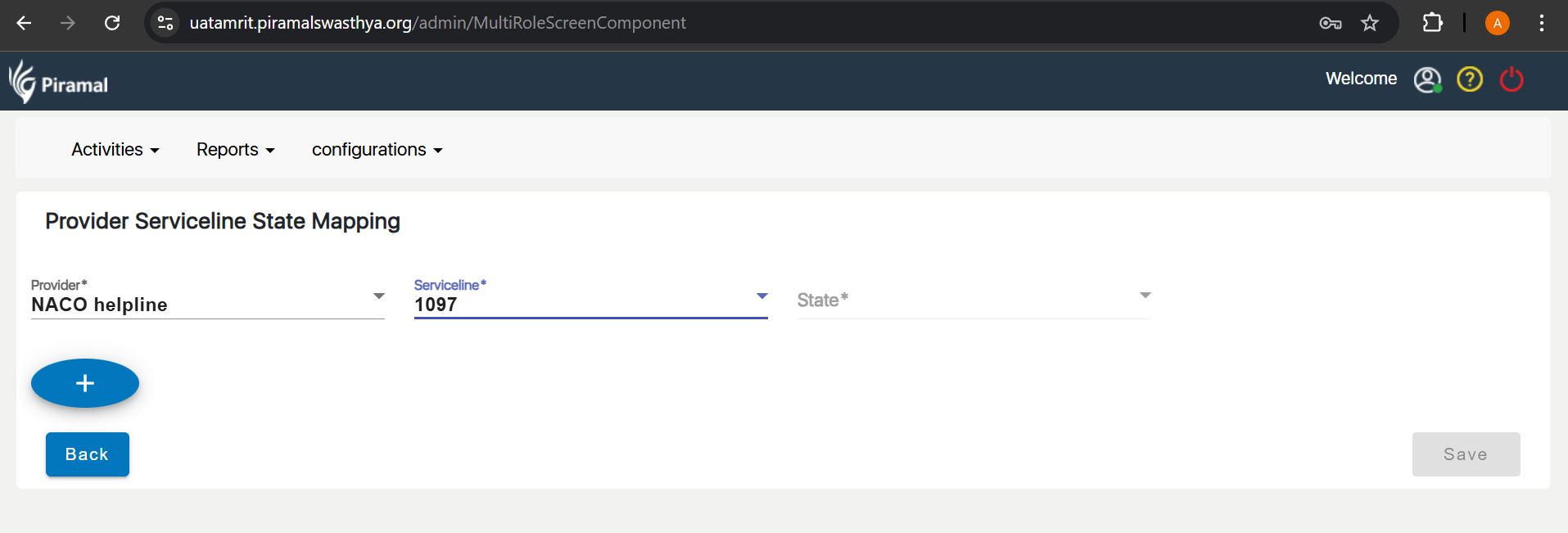Open Chrome three-dot menu
This screenshot has height=533, width=1568.
click(x=1541, y=23)
